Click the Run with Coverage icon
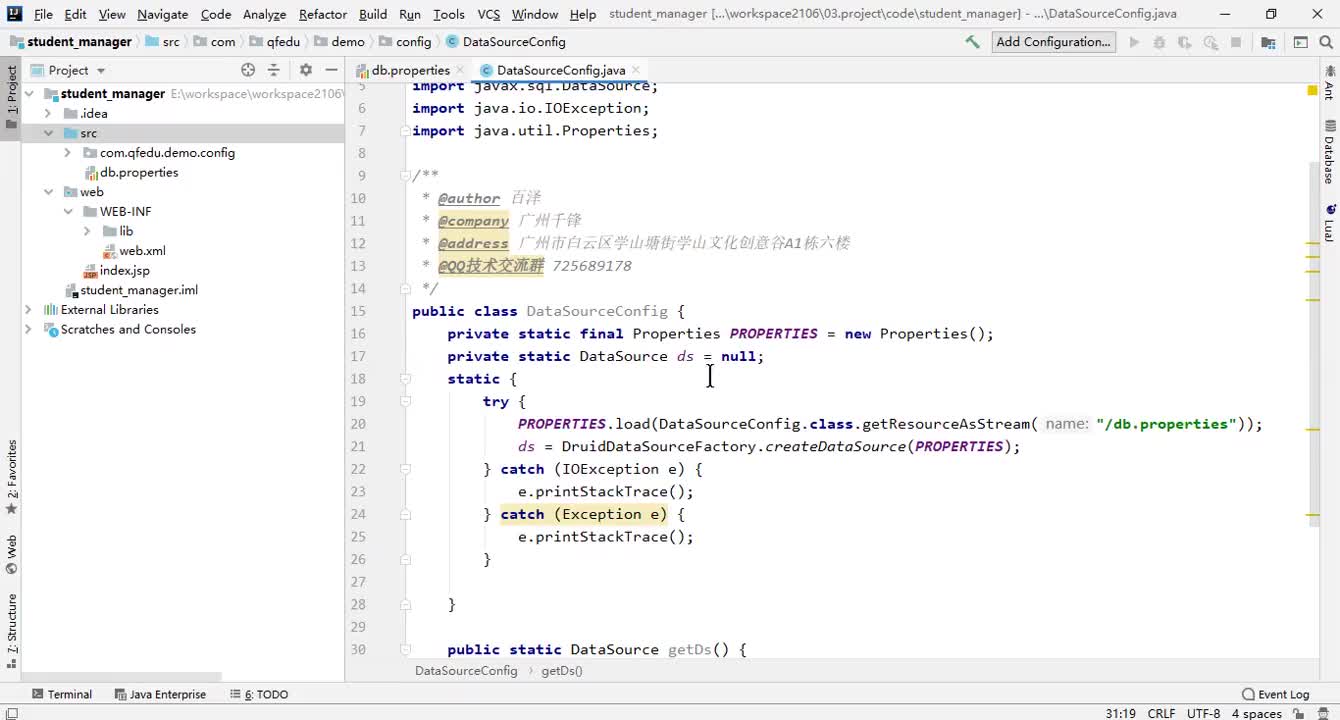Image resolution: width=1340 pixels, height=720 pixels. click(1185, 42)
